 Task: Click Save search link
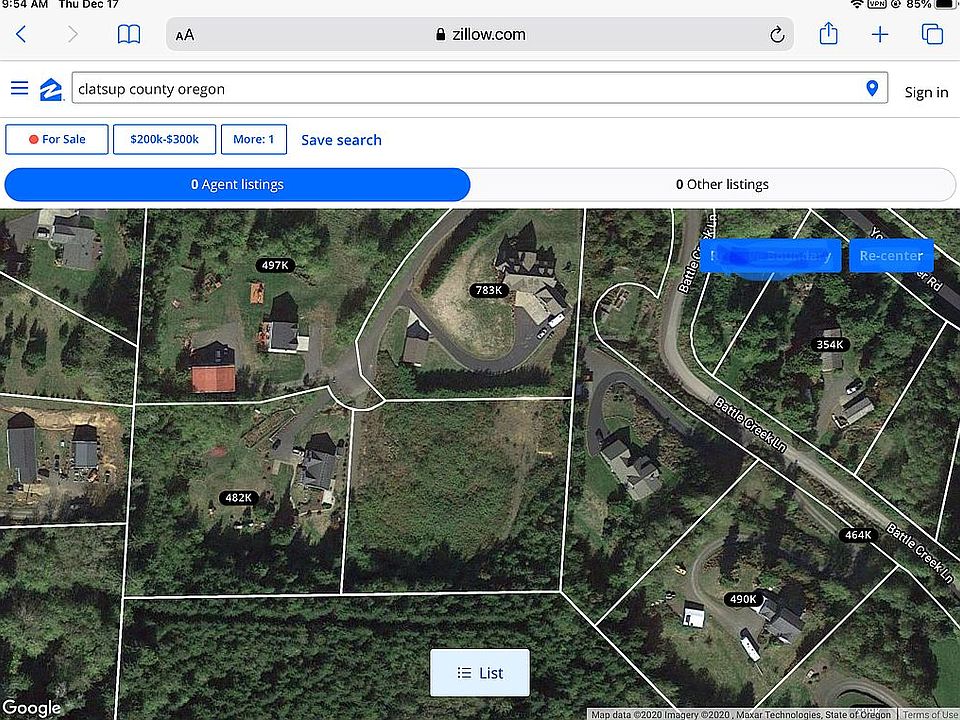click(x=341, y=140)
